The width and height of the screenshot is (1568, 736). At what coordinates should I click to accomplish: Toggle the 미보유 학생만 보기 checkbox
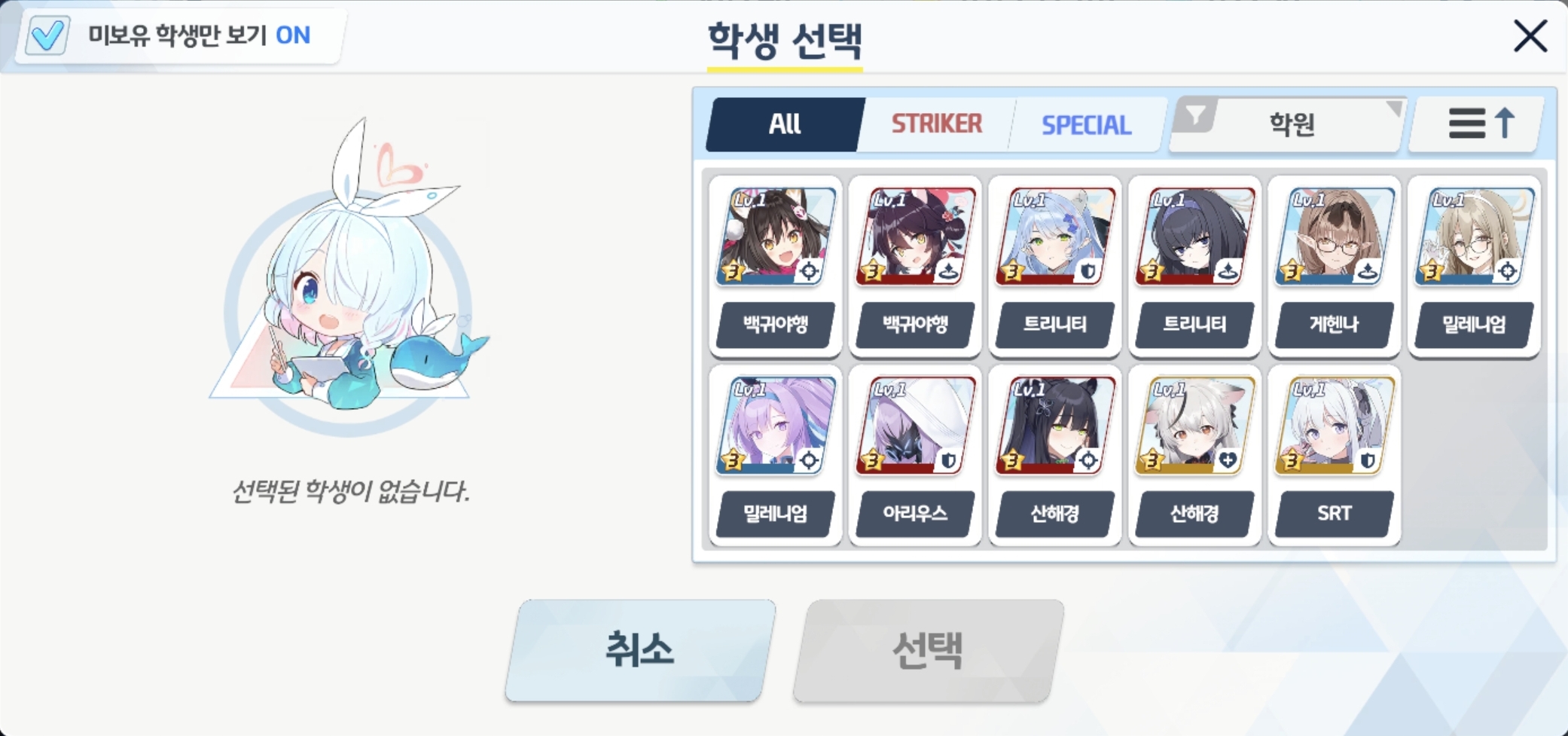(47, 35)
